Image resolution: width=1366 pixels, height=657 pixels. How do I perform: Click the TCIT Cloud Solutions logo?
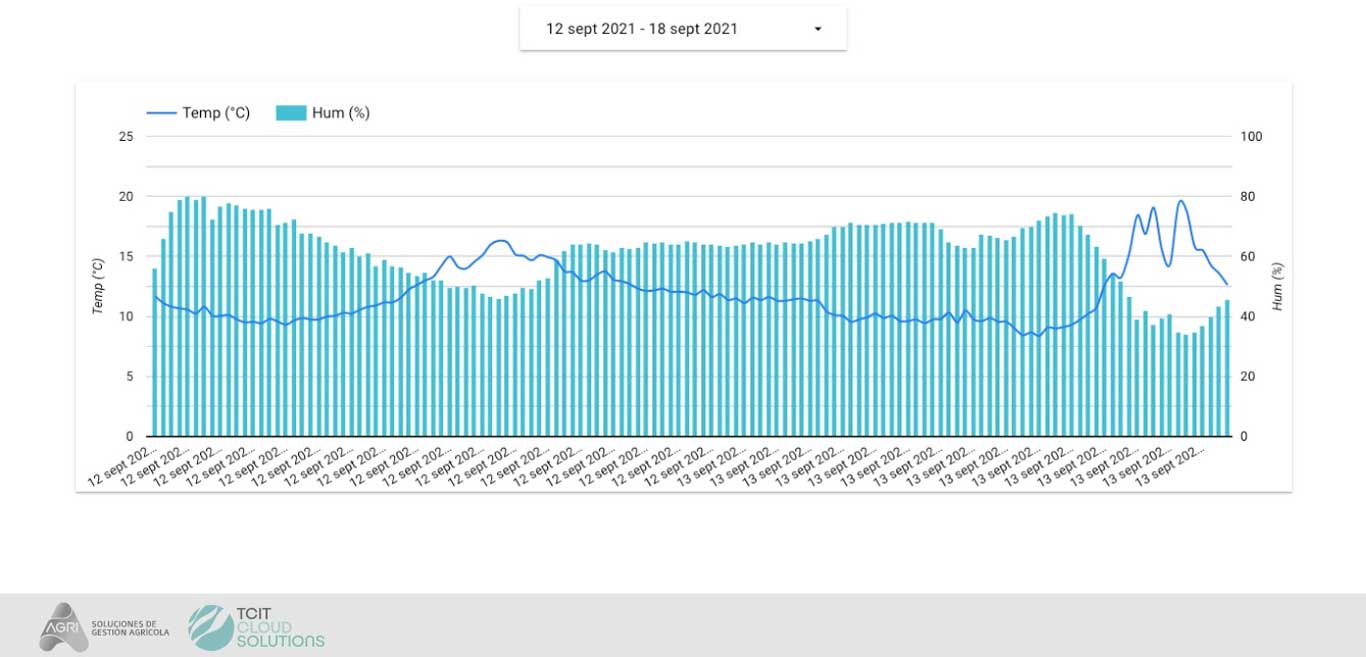coord(257,627)
